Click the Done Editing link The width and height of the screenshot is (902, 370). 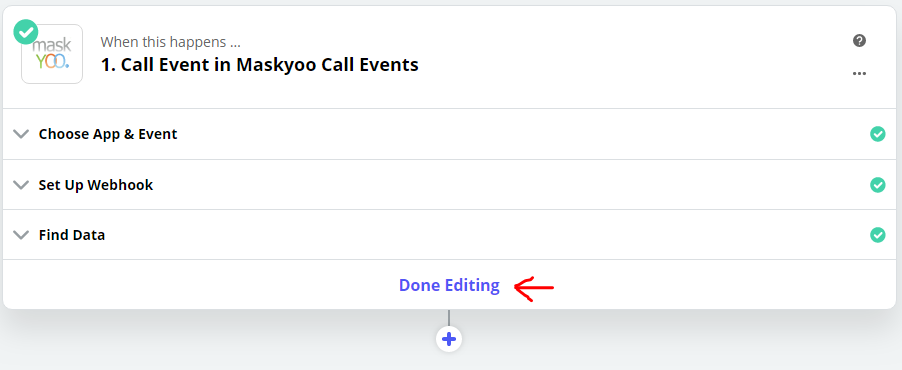click(449, 285)
